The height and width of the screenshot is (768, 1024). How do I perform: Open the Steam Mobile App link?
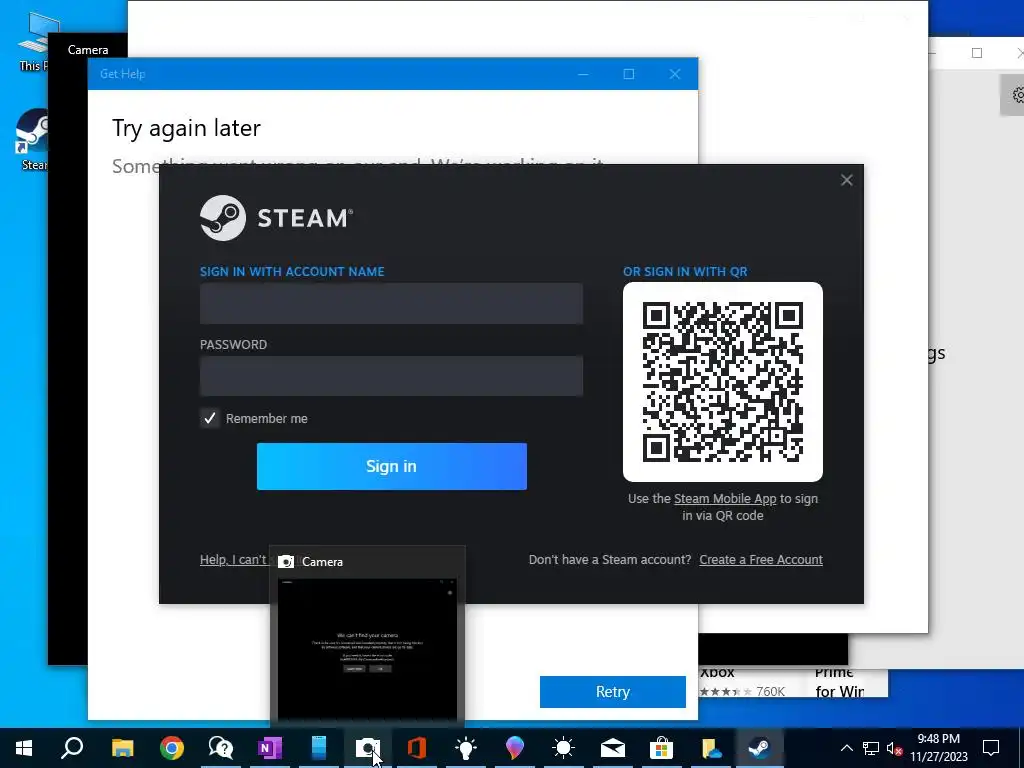pyautogui.click(x=725, y=498)
